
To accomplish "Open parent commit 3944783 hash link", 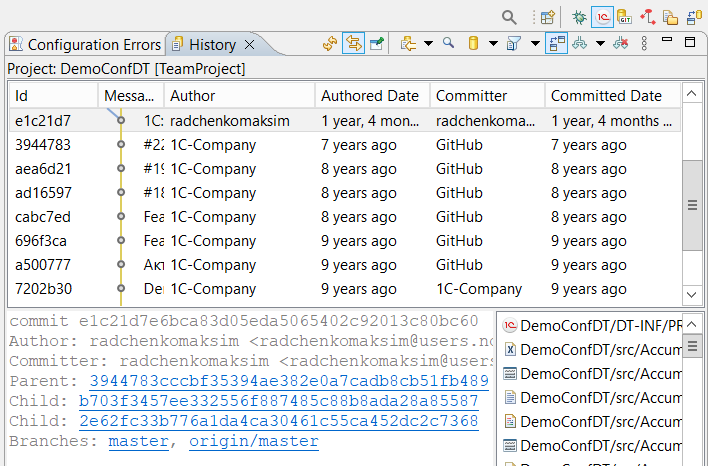I will pos(288,381).
